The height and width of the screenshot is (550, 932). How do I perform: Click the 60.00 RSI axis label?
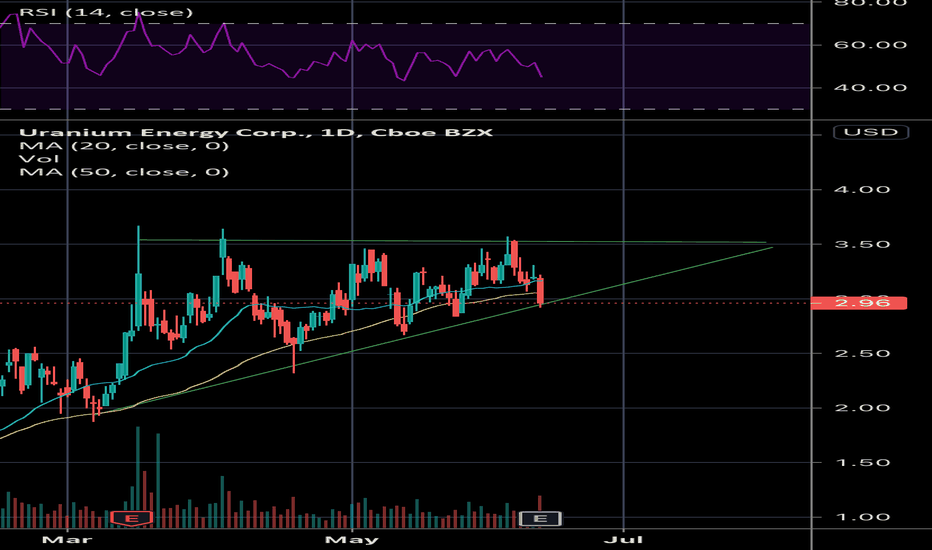pyautogui.click(x=870, y=45)
